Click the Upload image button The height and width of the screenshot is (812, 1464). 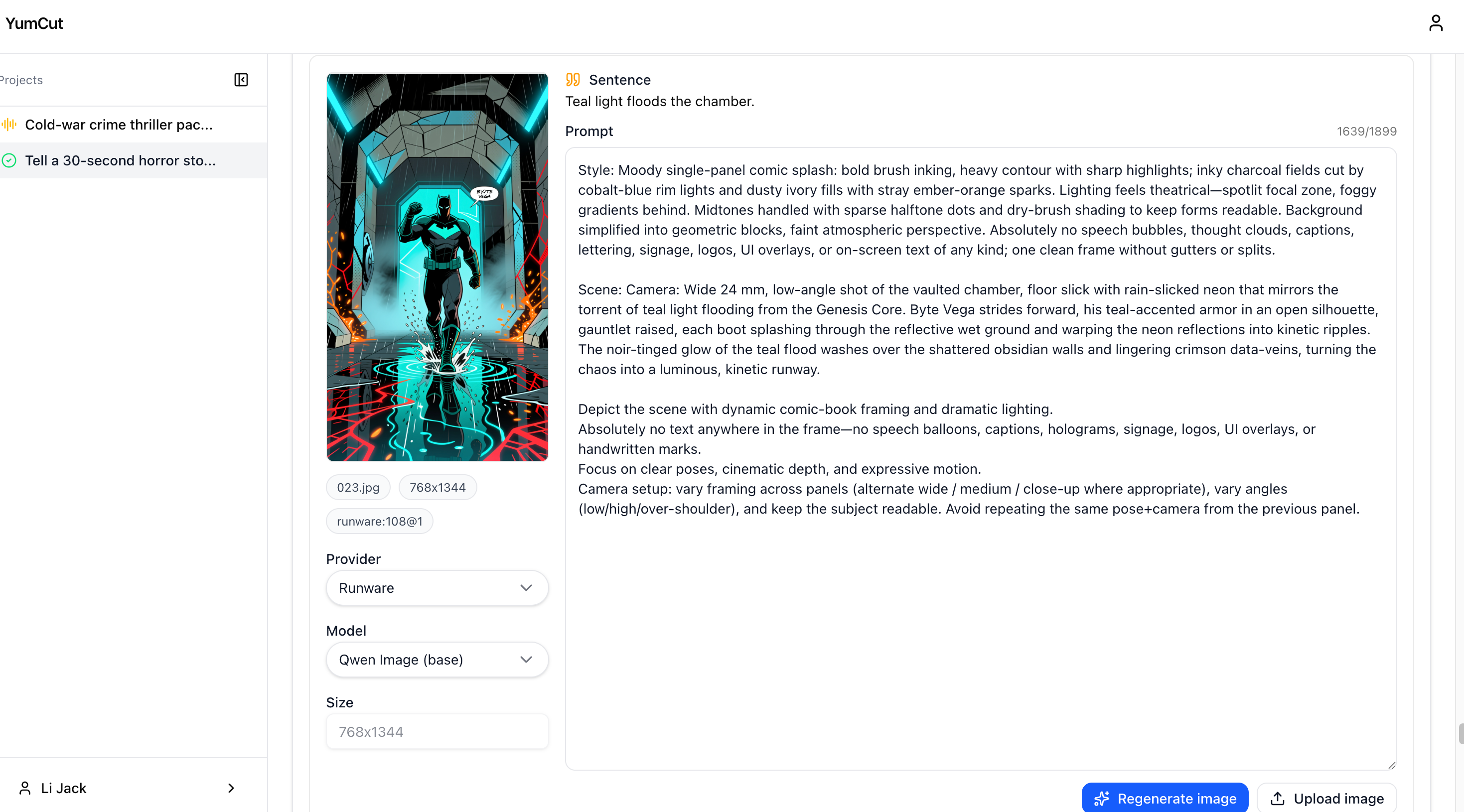[x=1326, y=799]
